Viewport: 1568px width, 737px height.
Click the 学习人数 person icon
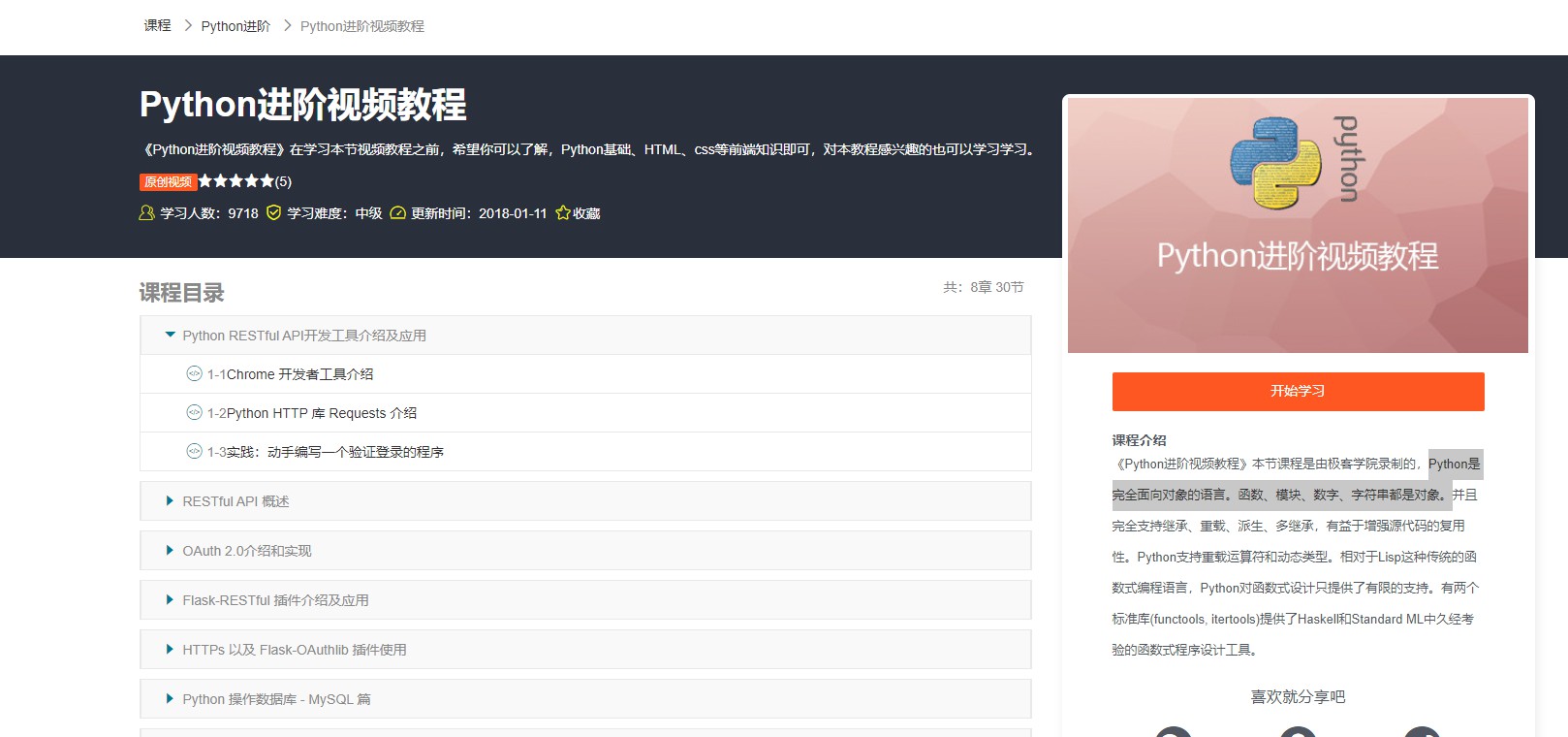click(146, 213)
